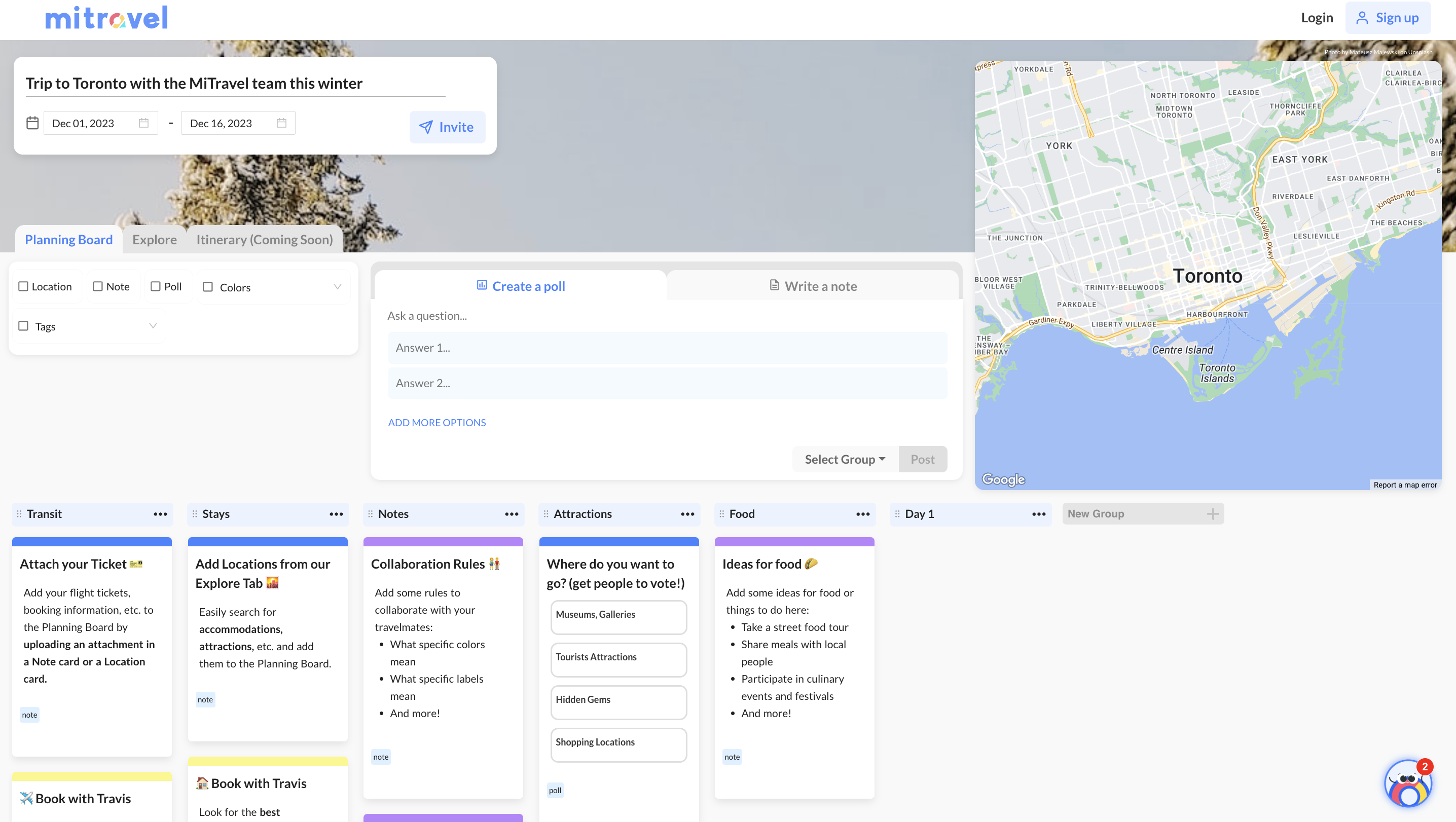Open the Select Group dropdown
This screenshot has height=822, width=1456.
click(x=845, y=459)
